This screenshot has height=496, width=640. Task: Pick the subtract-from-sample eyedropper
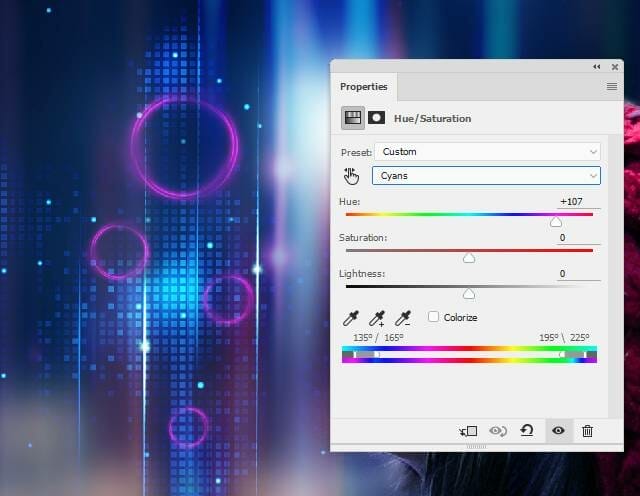[x=403, y=318]
